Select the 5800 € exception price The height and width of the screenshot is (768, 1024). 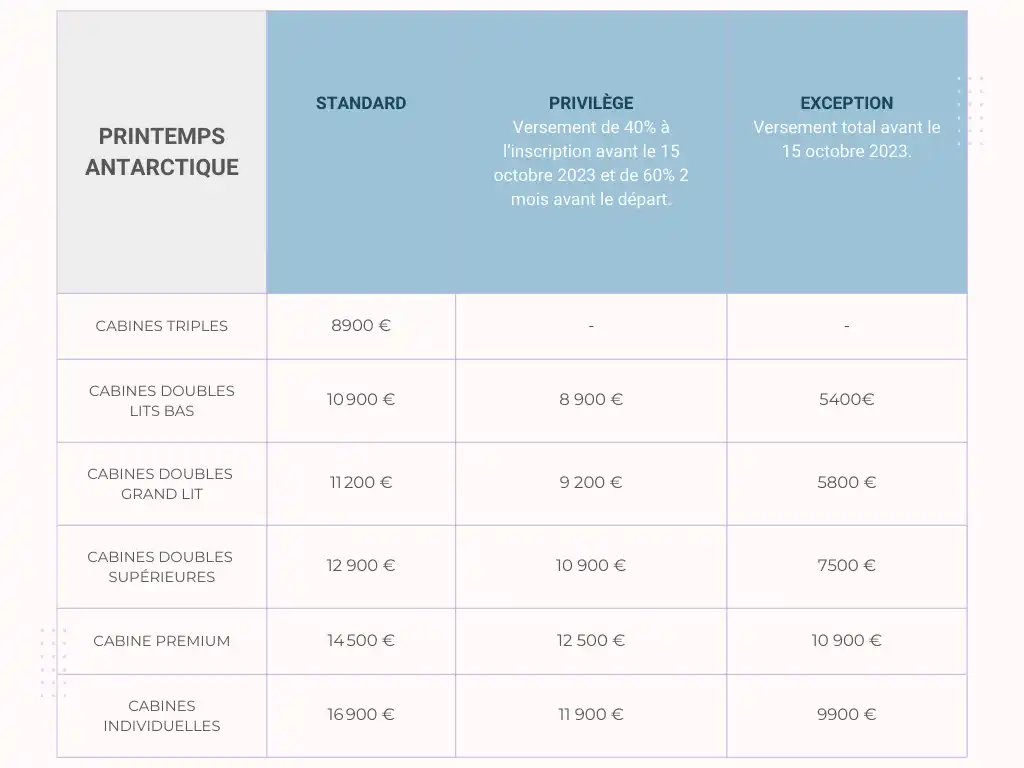pos(846,482)
